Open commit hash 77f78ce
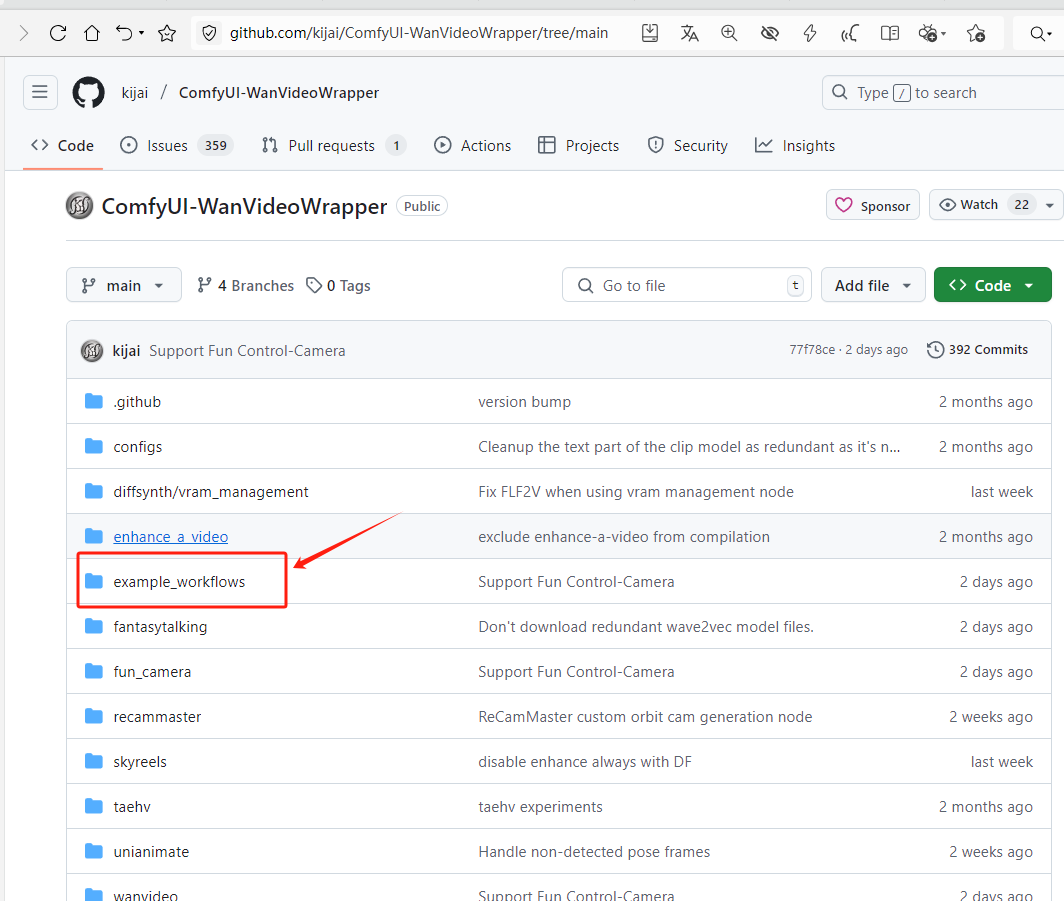The image size is (1064, 901). click(x=812, y=349)
